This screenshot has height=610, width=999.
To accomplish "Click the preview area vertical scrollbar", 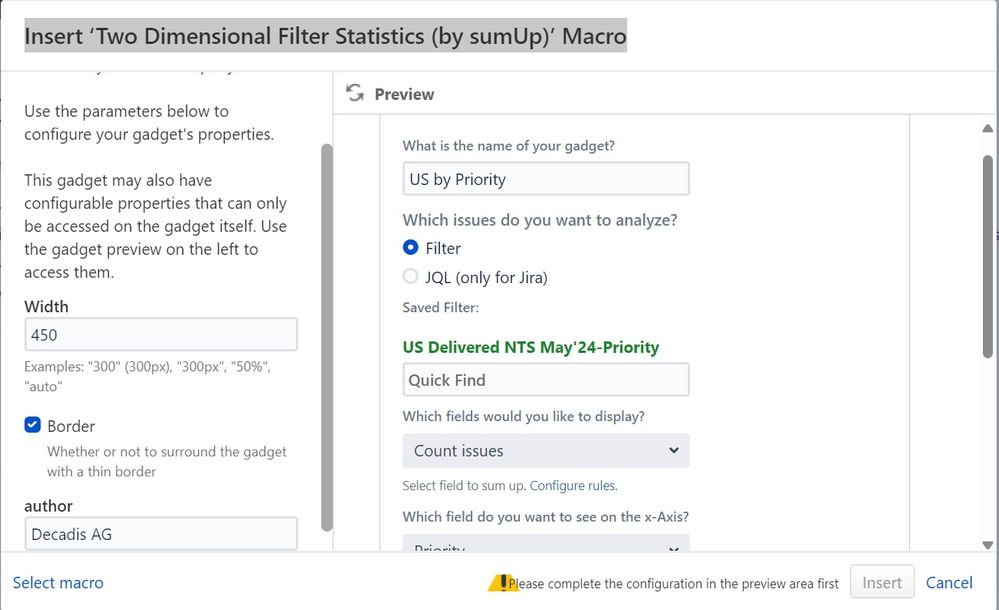I will coord(988,256).
